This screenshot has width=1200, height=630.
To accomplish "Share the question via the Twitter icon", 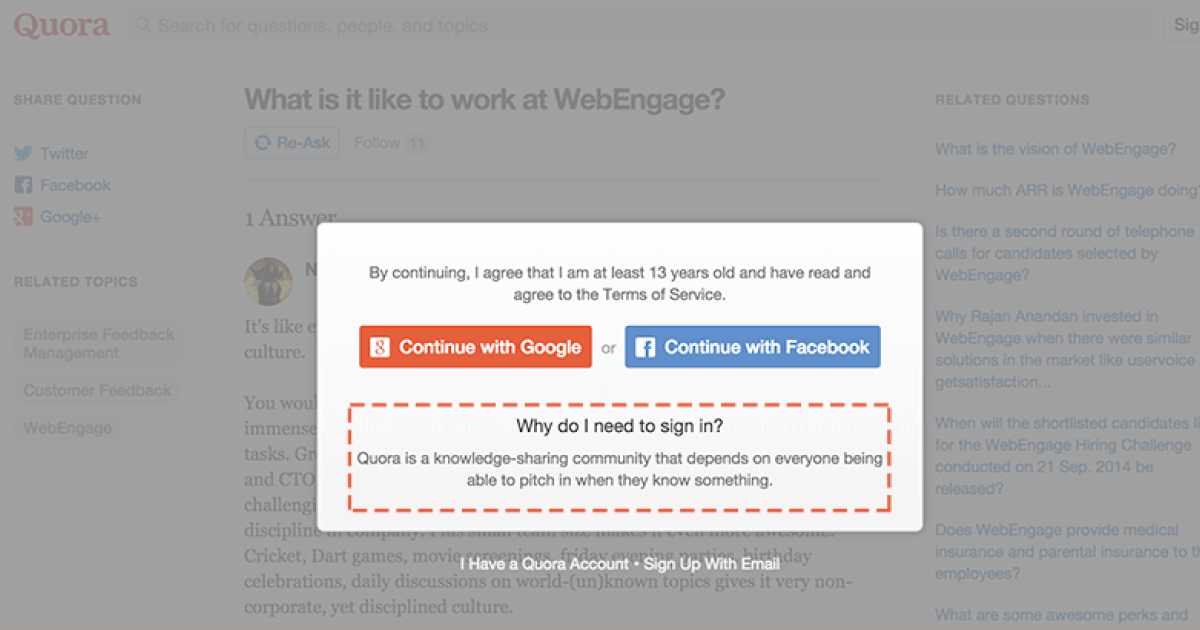I will tap(22, 153).
